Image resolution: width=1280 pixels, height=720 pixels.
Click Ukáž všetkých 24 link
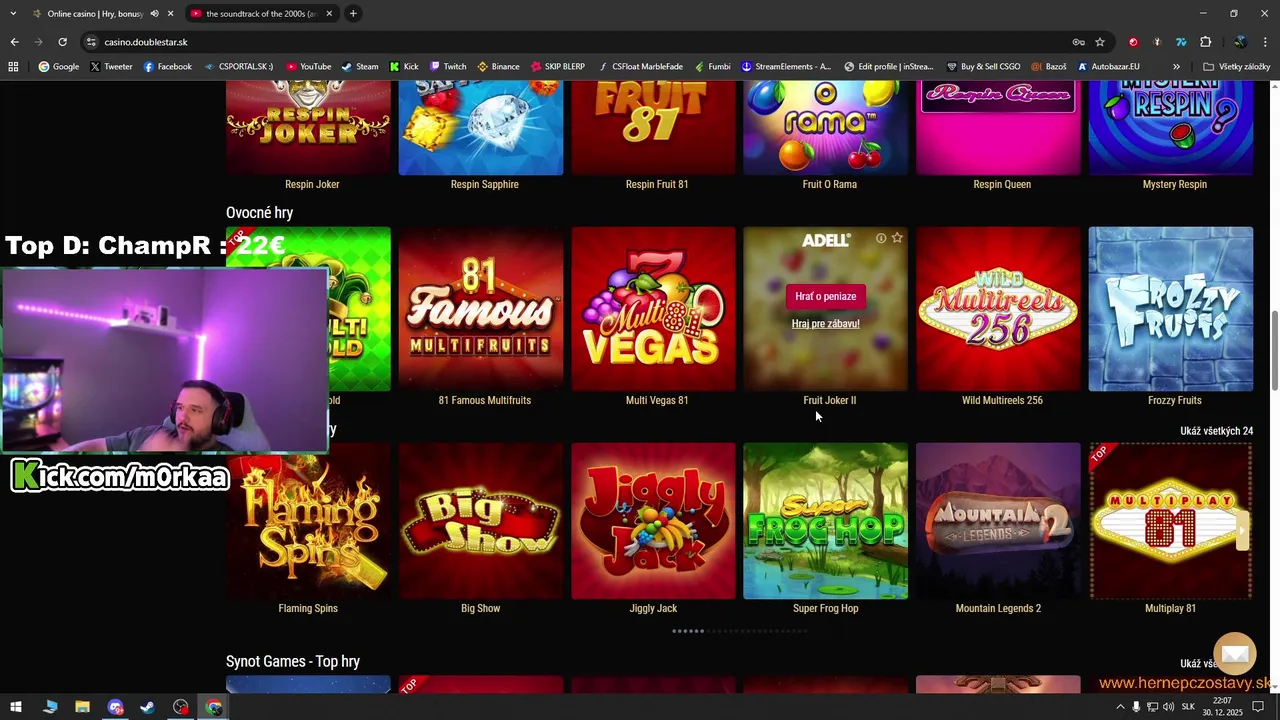pos(1216,431)
